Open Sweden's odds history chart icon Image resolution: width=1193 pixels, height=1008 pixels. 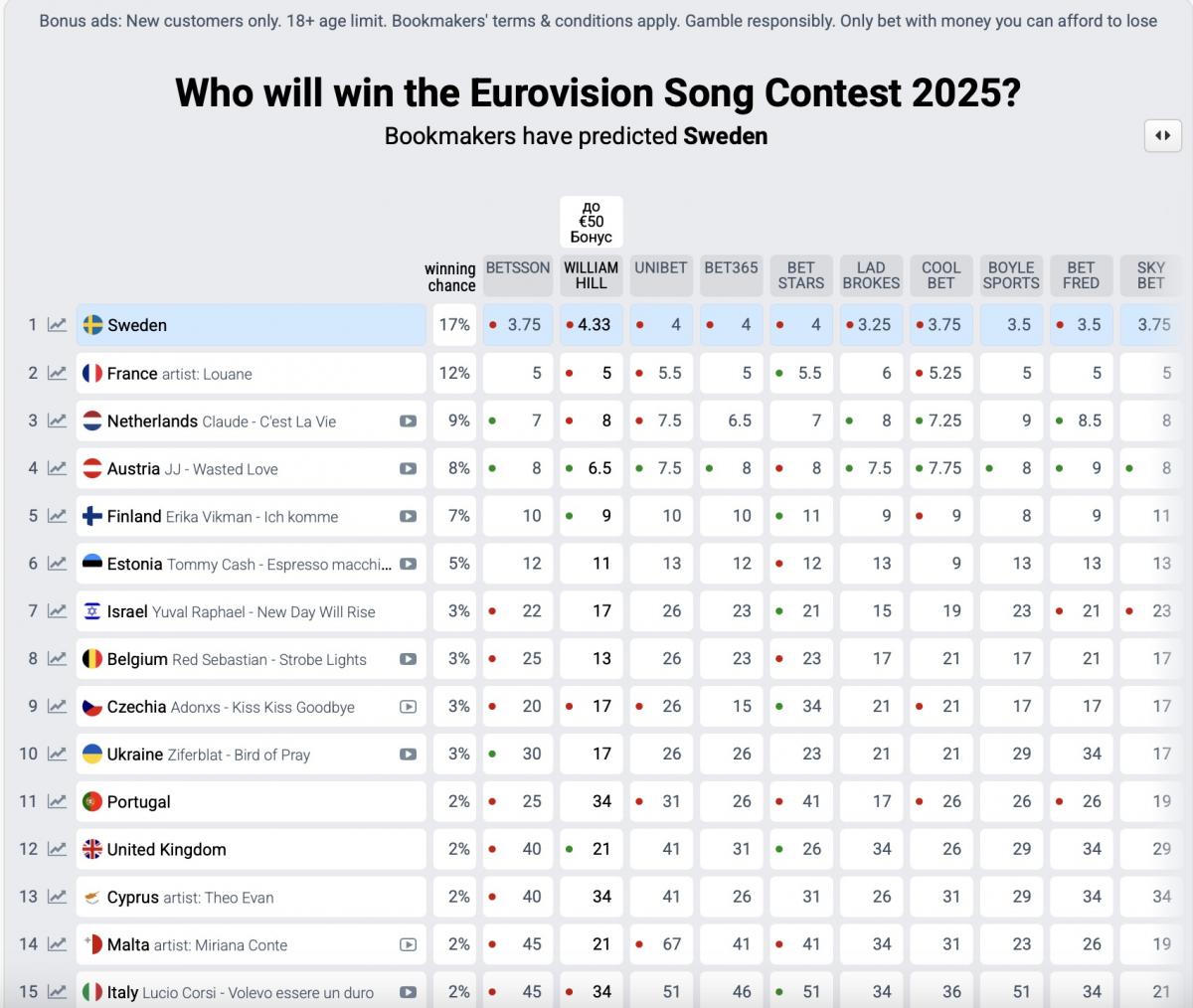pos(58,325)
